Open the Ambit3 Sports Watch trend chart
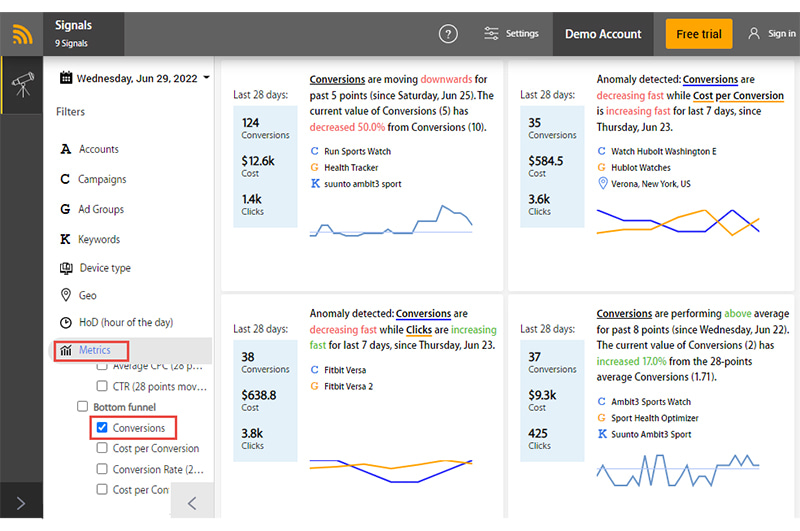Screen dimensions: 800x531 tap(678, 469)
